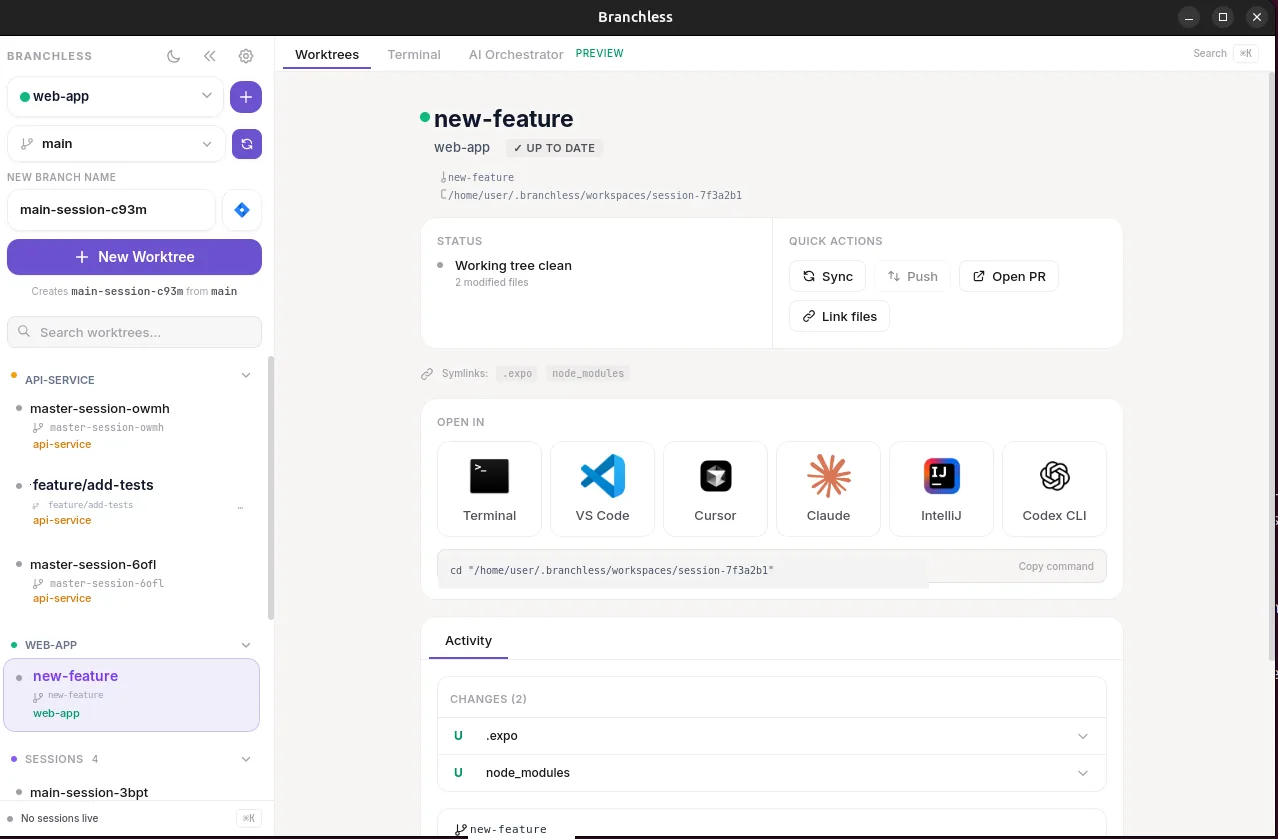Open worktree in VS Code
1278x839 pixels.
(602, 489)
